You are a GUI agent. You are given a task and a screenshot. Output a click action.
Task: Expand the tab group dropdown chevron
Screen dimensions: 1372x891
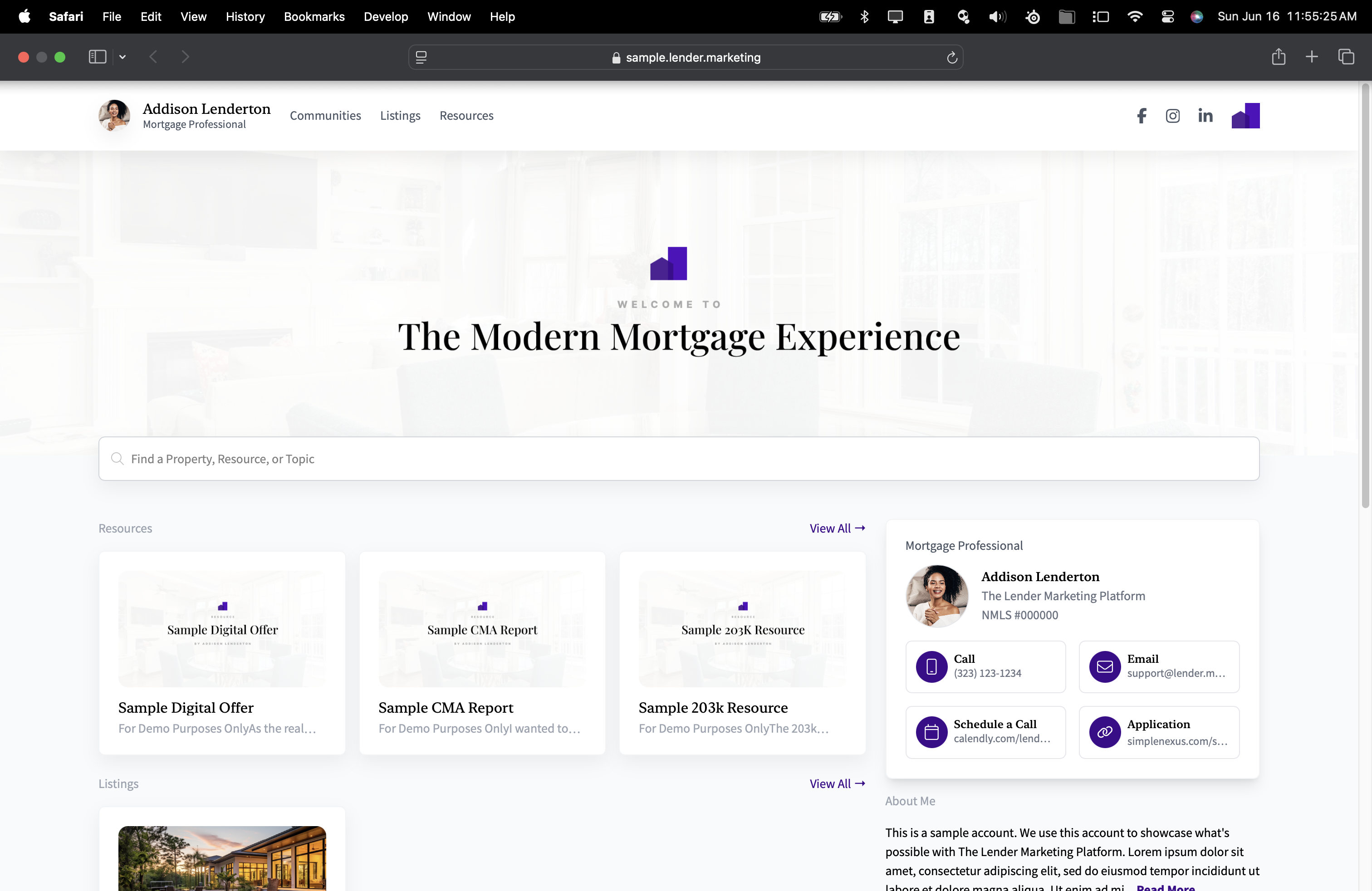[123, 57]
